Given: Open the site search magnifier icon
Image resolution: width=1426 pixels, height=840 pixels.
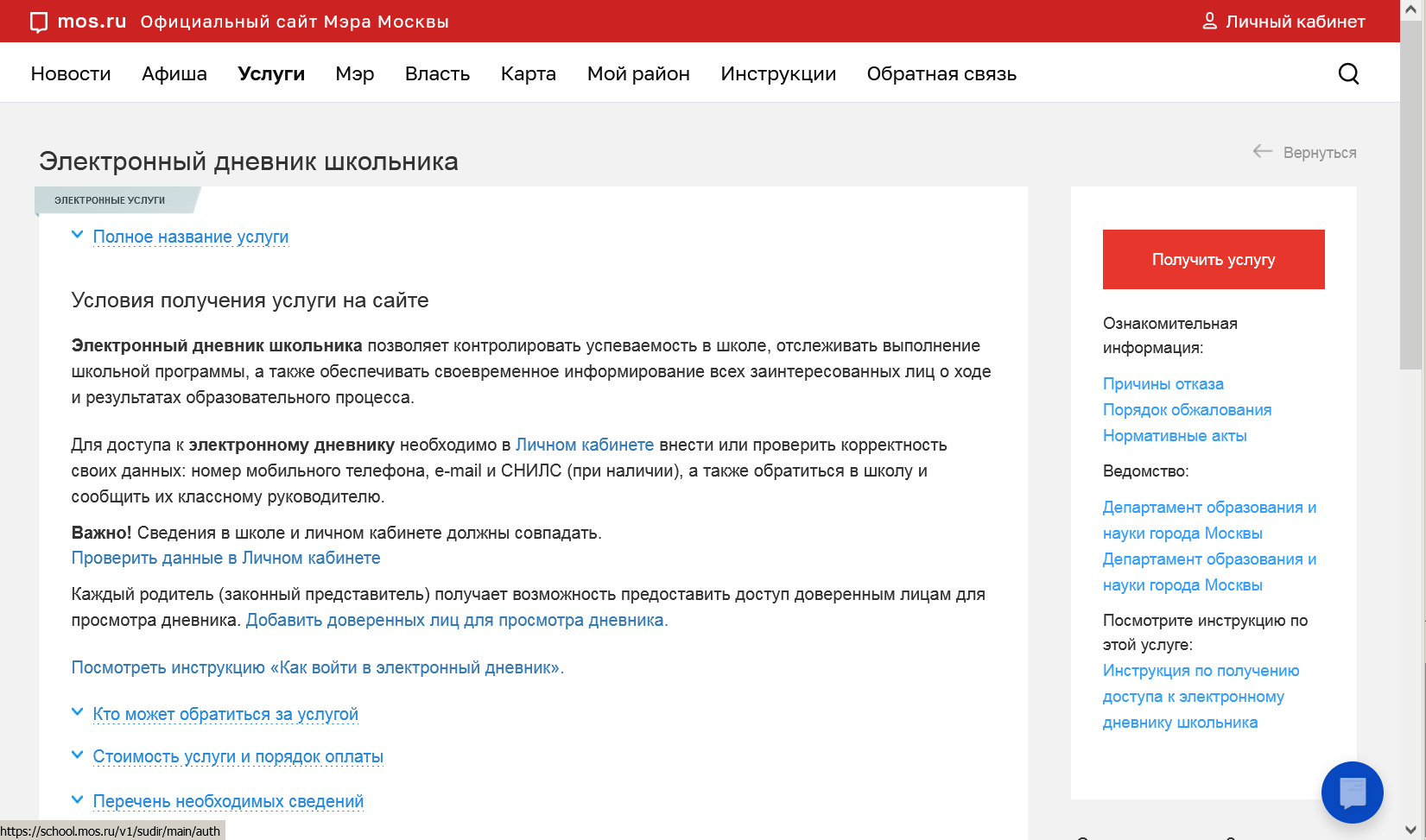Looking at the screenshot, I should pos(1348,74).
